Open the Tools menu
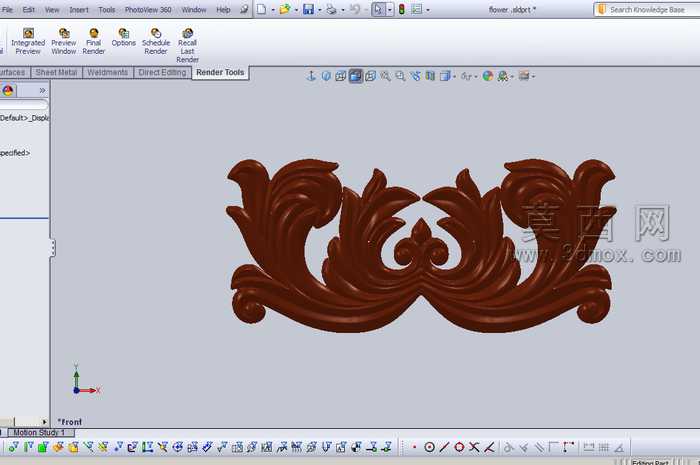This screenshot has height=465, width=700. pos(107,9)
